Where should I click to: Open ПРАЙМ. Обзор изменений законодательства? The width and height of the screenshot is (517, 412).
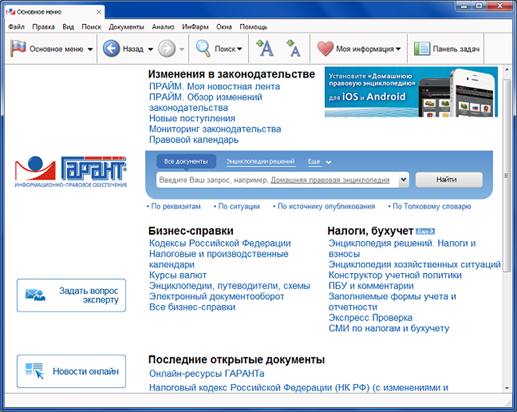tap(205, 102)
